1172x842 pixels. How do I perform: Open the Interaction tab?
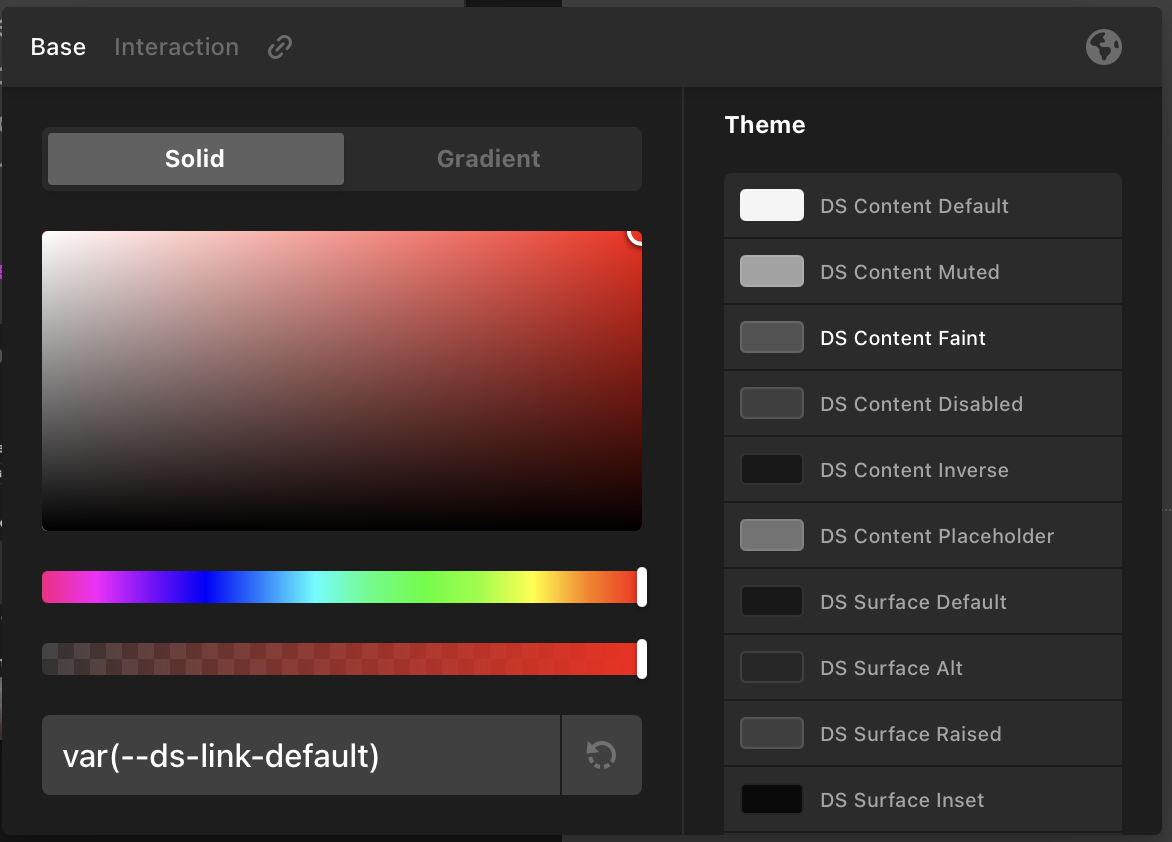(x=176, y=47)
